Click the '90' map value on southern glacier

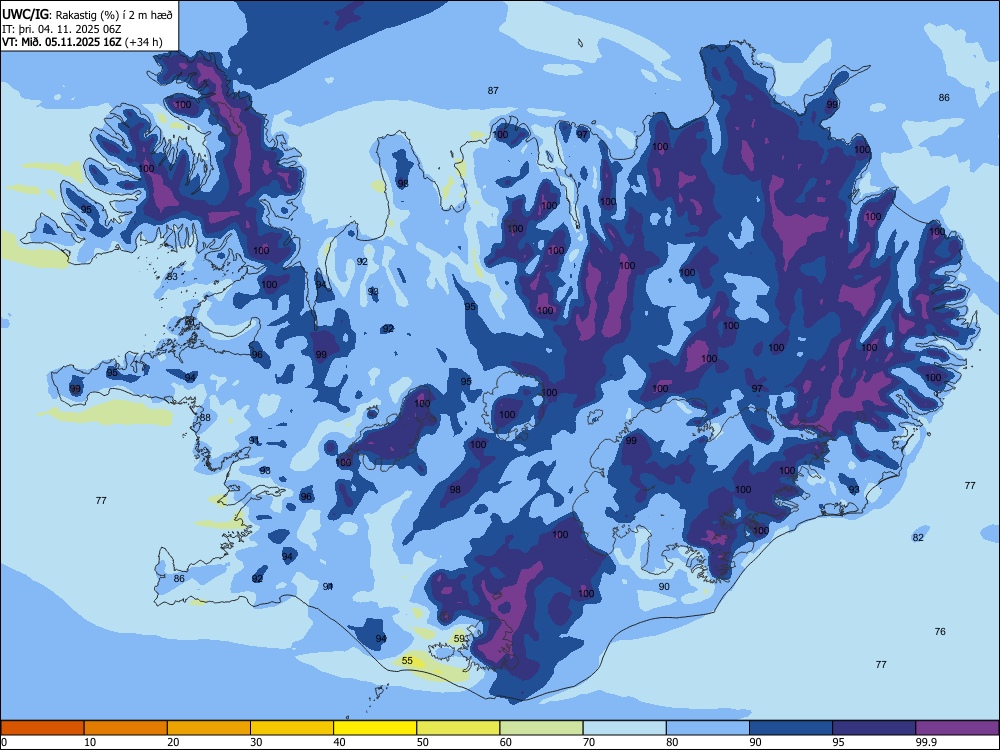point(664,587)
